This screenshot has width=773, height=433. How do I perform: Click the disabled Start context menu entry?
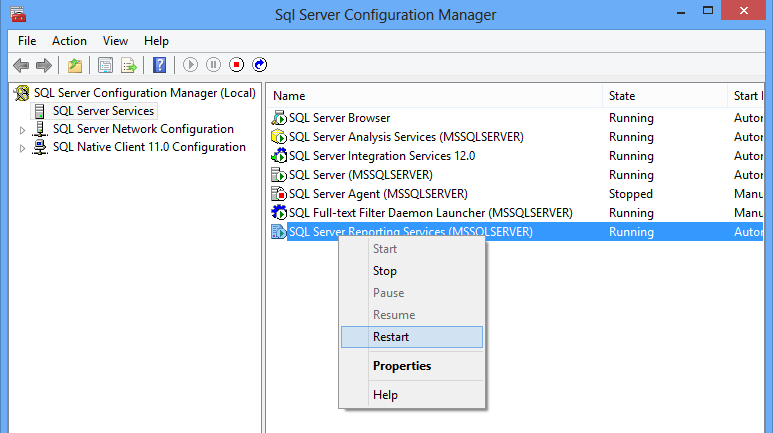pos(412,249)
